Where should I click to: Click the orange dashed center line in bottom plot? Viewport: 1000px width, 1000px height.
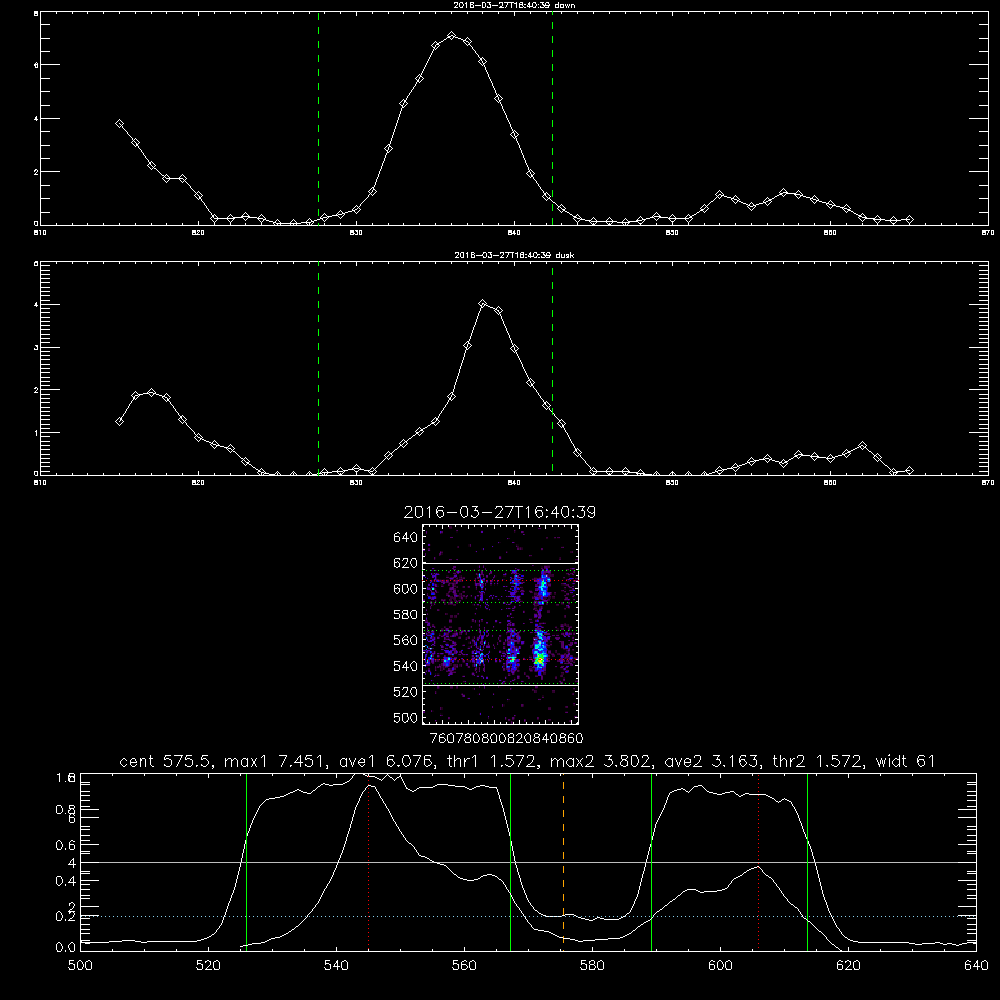click(563, 861)
